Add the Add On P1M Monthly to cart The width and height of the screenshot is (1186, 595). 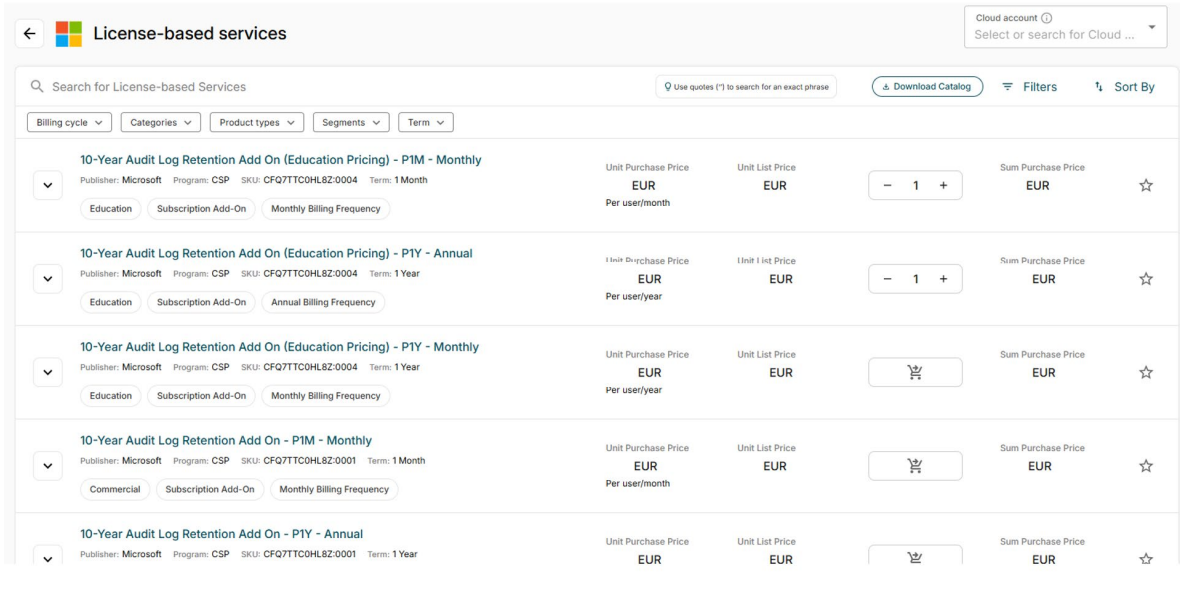(x=915, y=466)
